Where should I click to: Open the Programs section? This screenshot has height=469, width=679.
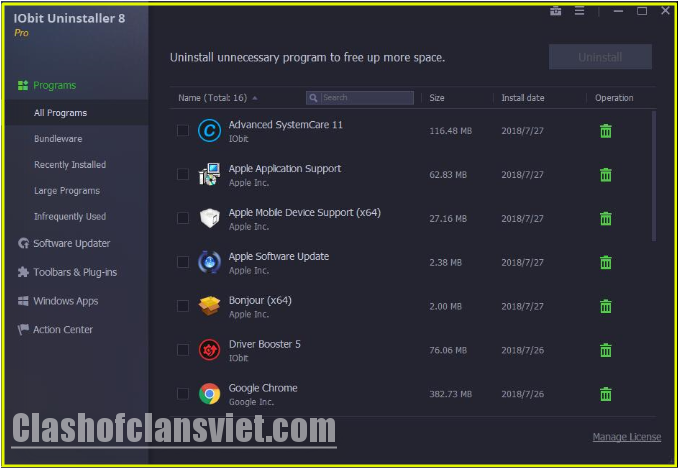(55, 85)
